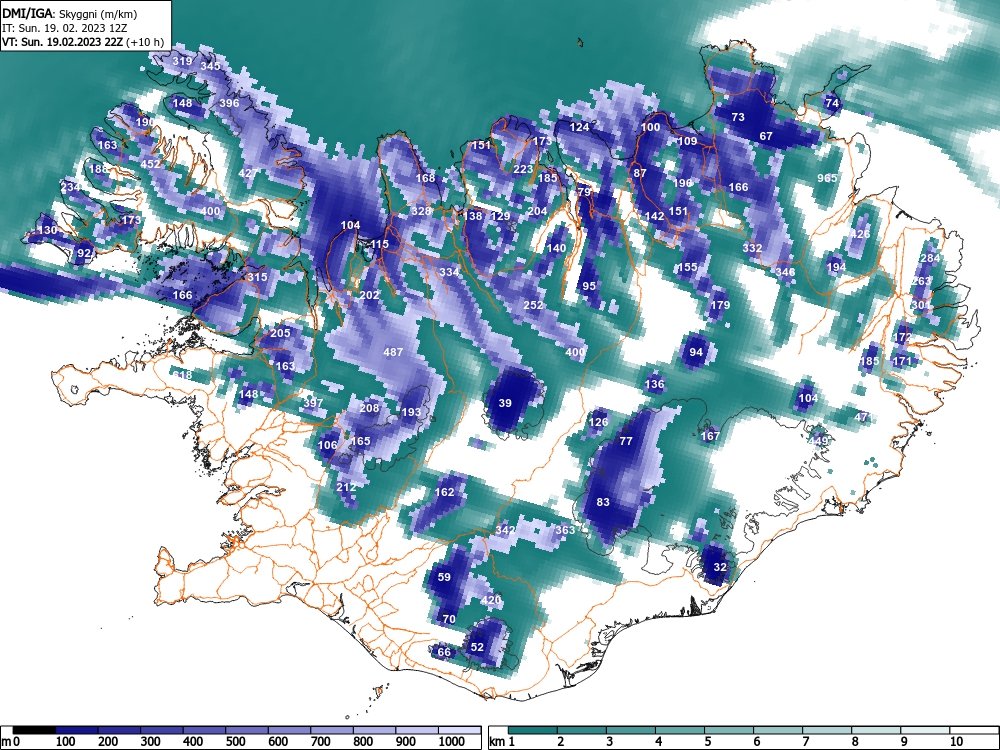Click the visibility value 284
The height and width of the screenshot is (750, 1000).
pos(930,258)
